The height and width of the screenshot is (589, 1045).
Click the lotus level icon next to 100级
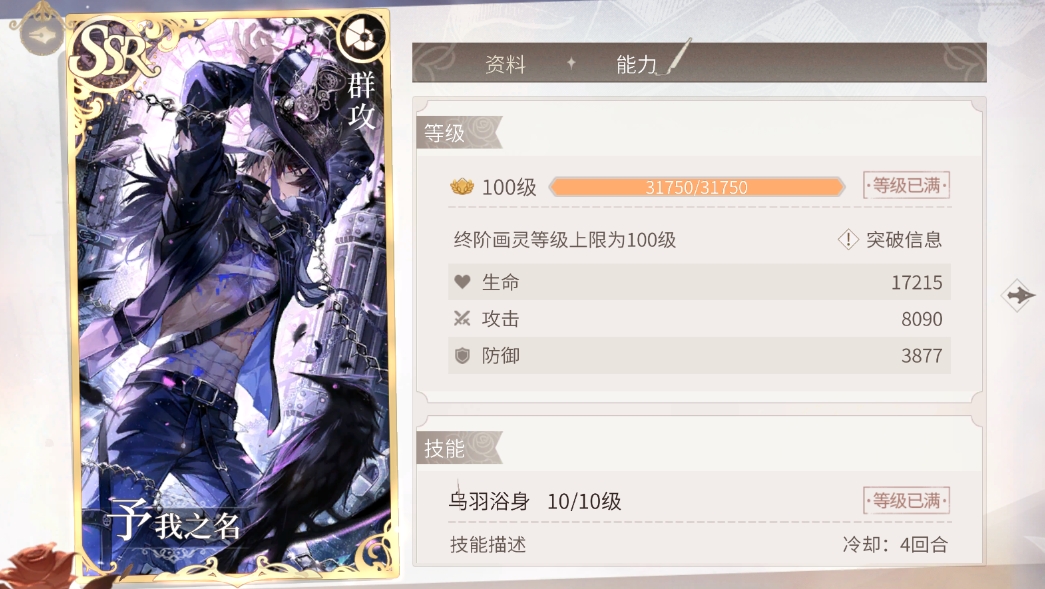coord(462,187)
